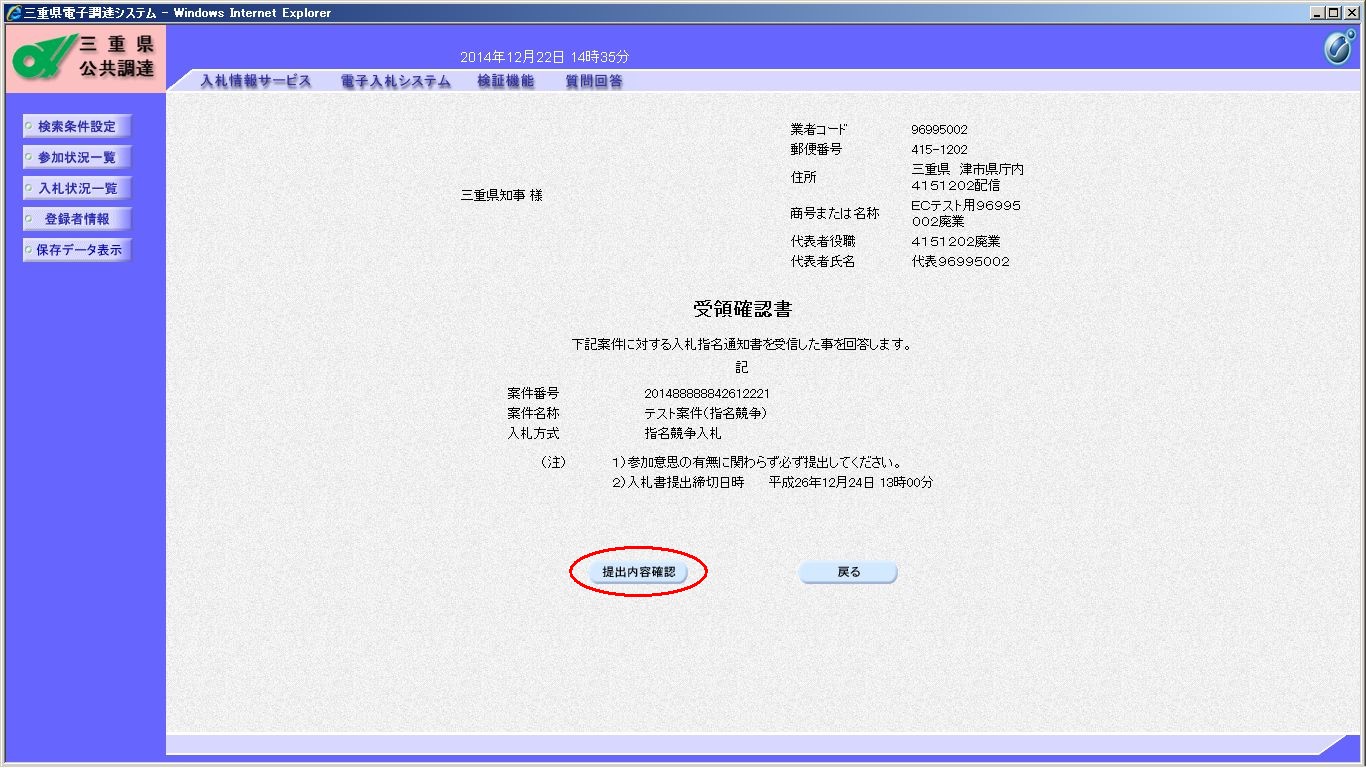
Task: Click the Internet Explorer icon in the title bar
Action: (13, 13)
